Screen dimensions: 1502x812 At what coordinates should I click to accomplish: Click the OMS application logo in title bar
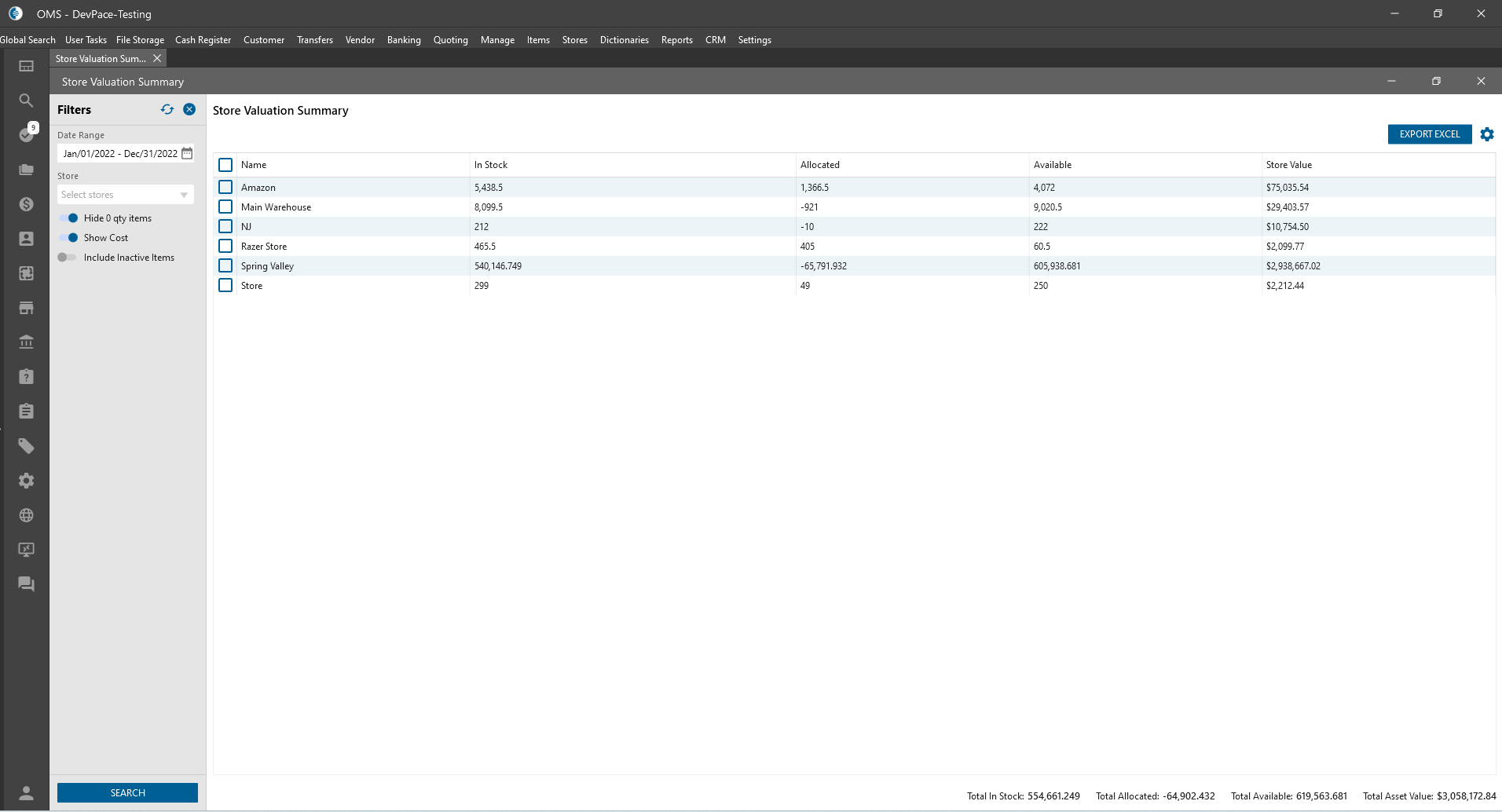15,14
